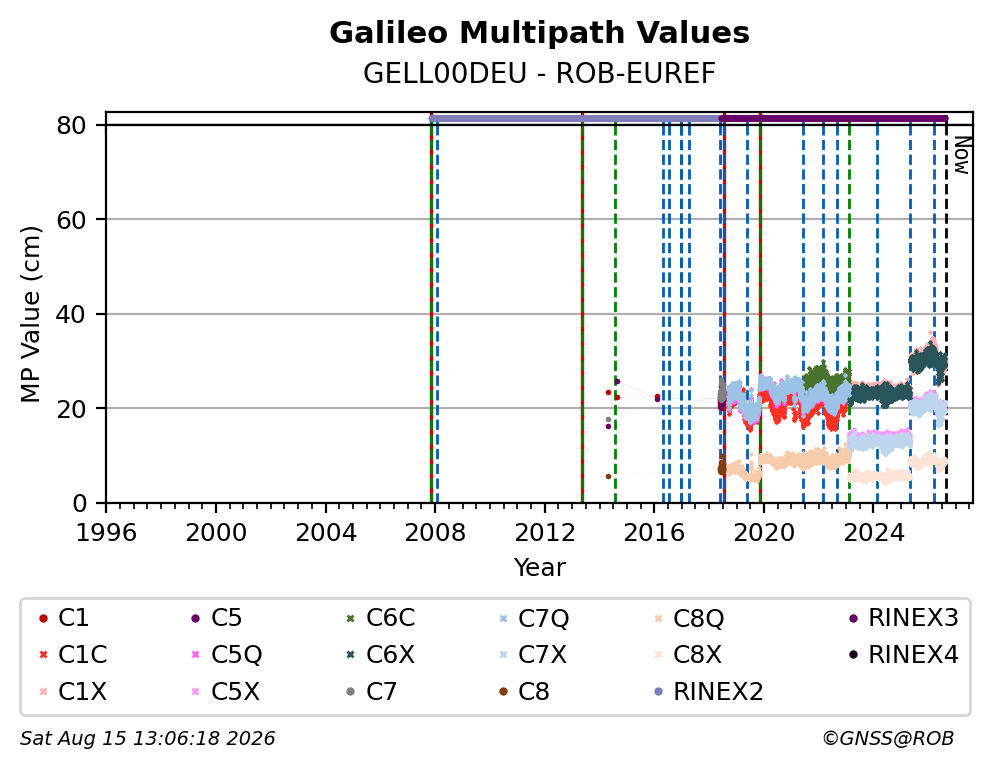Click the C8Q legend entry
The height and width of the screenshot is (769, 992).
coord(688,618)
